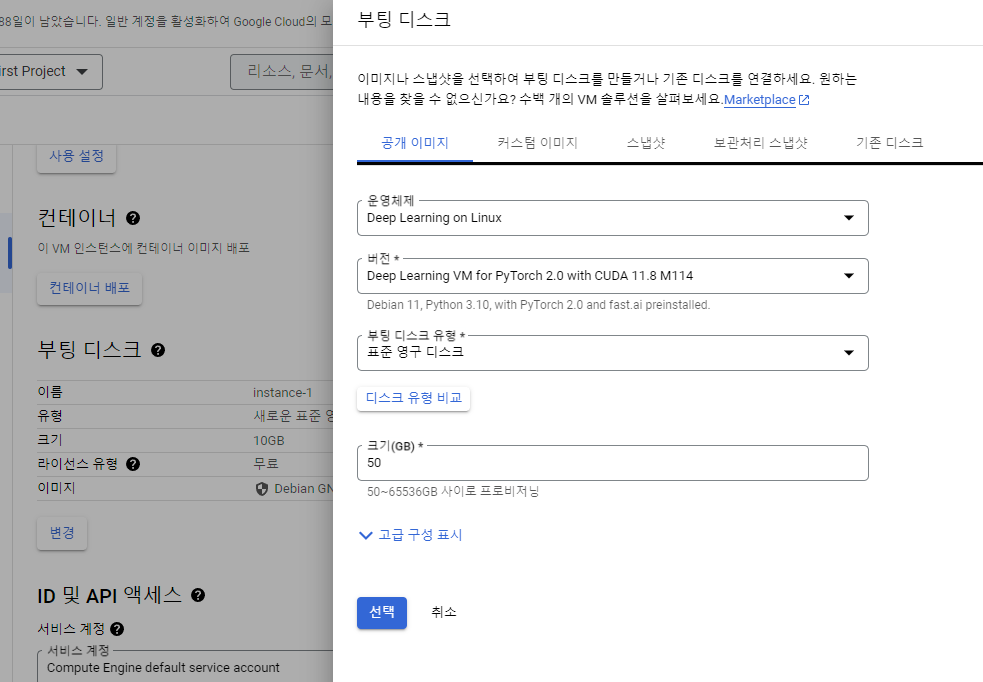Click help icon next to ID 및 API 액세스

(198, 595)
